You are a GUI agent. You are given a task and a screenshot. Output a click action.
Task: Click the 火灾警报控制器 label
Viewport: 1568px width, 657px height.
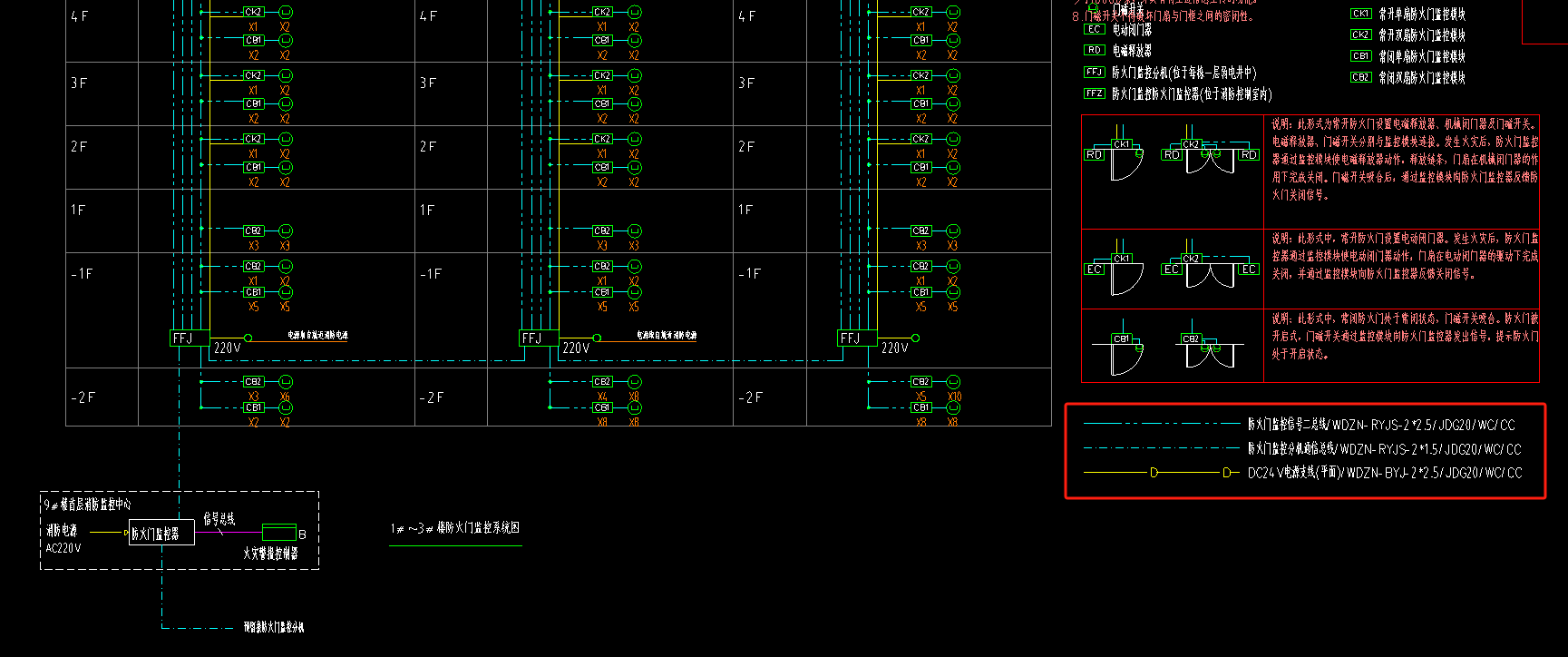pos(270,553)
